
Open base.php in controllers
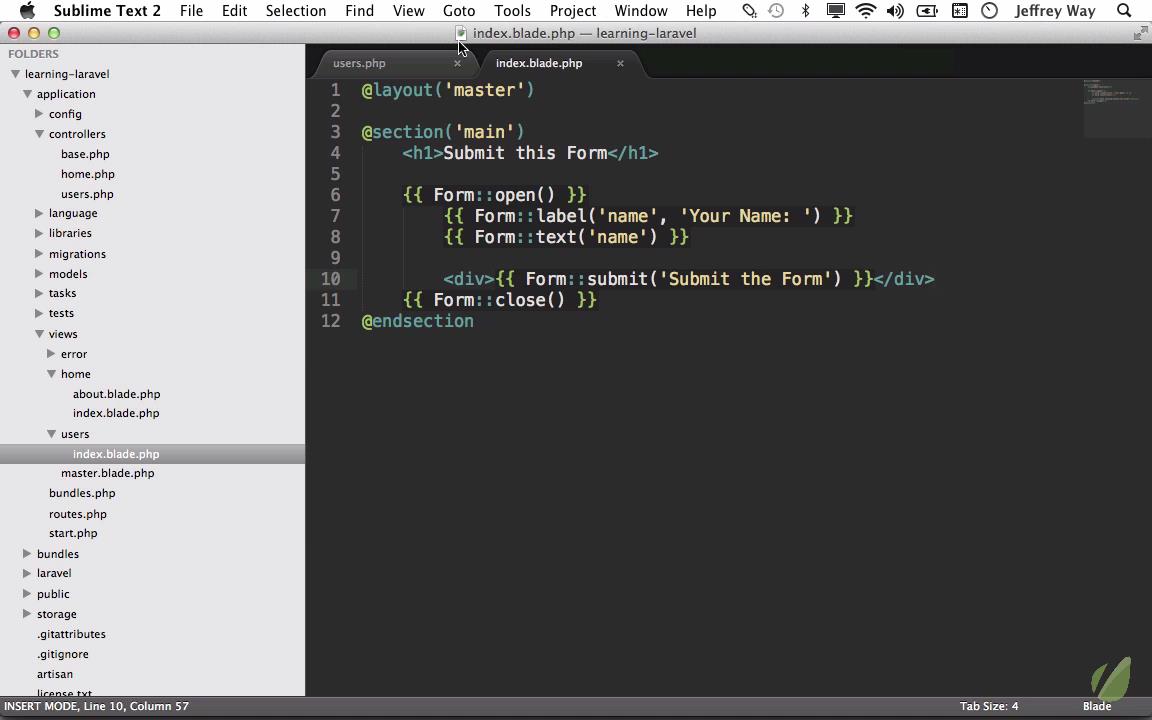[85, 154]
